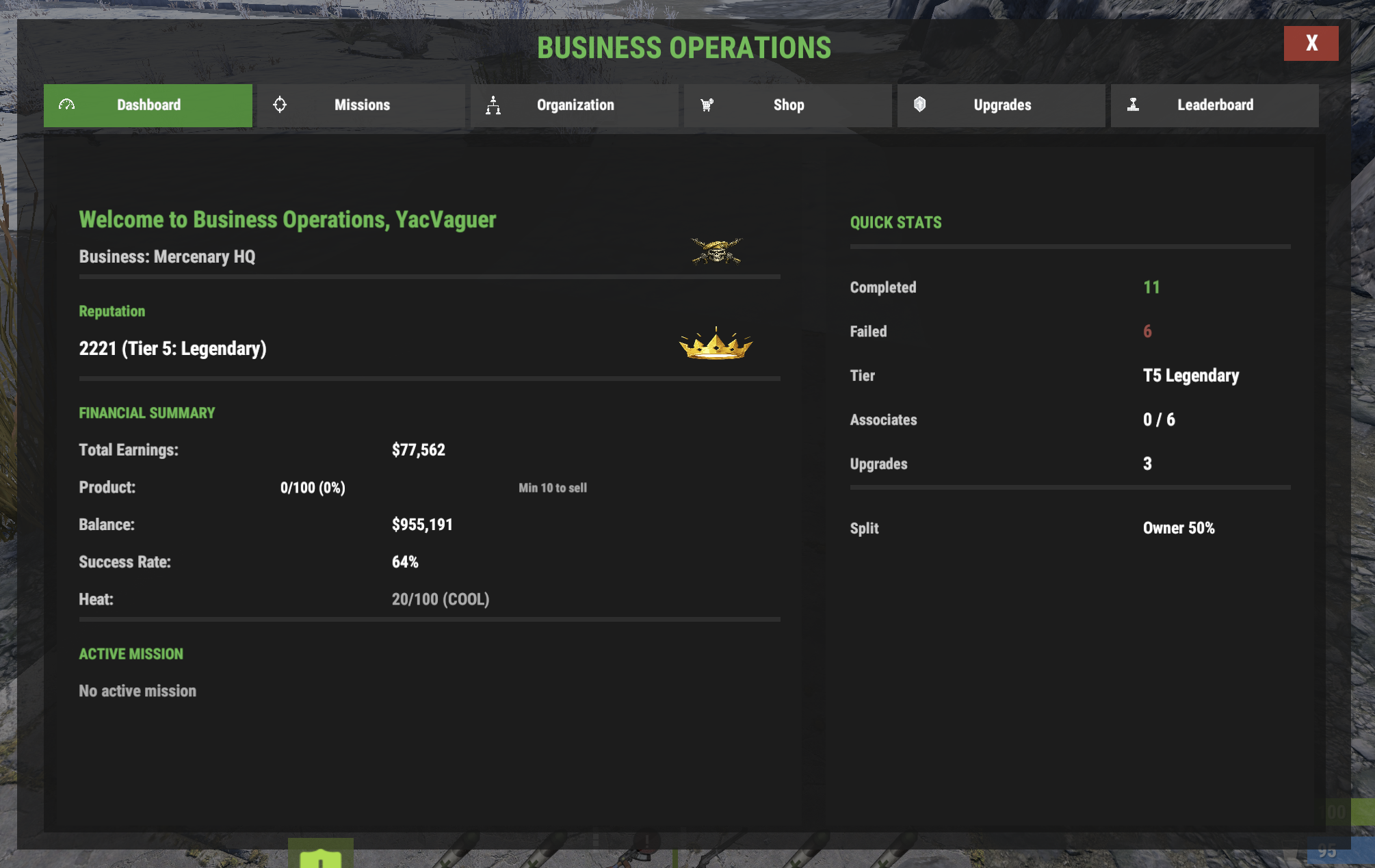This screenshot has height=868, width=1375.
Task: Click the Total Earnings value $77,562
Action: pyautogui.click(x=418, y=450)
